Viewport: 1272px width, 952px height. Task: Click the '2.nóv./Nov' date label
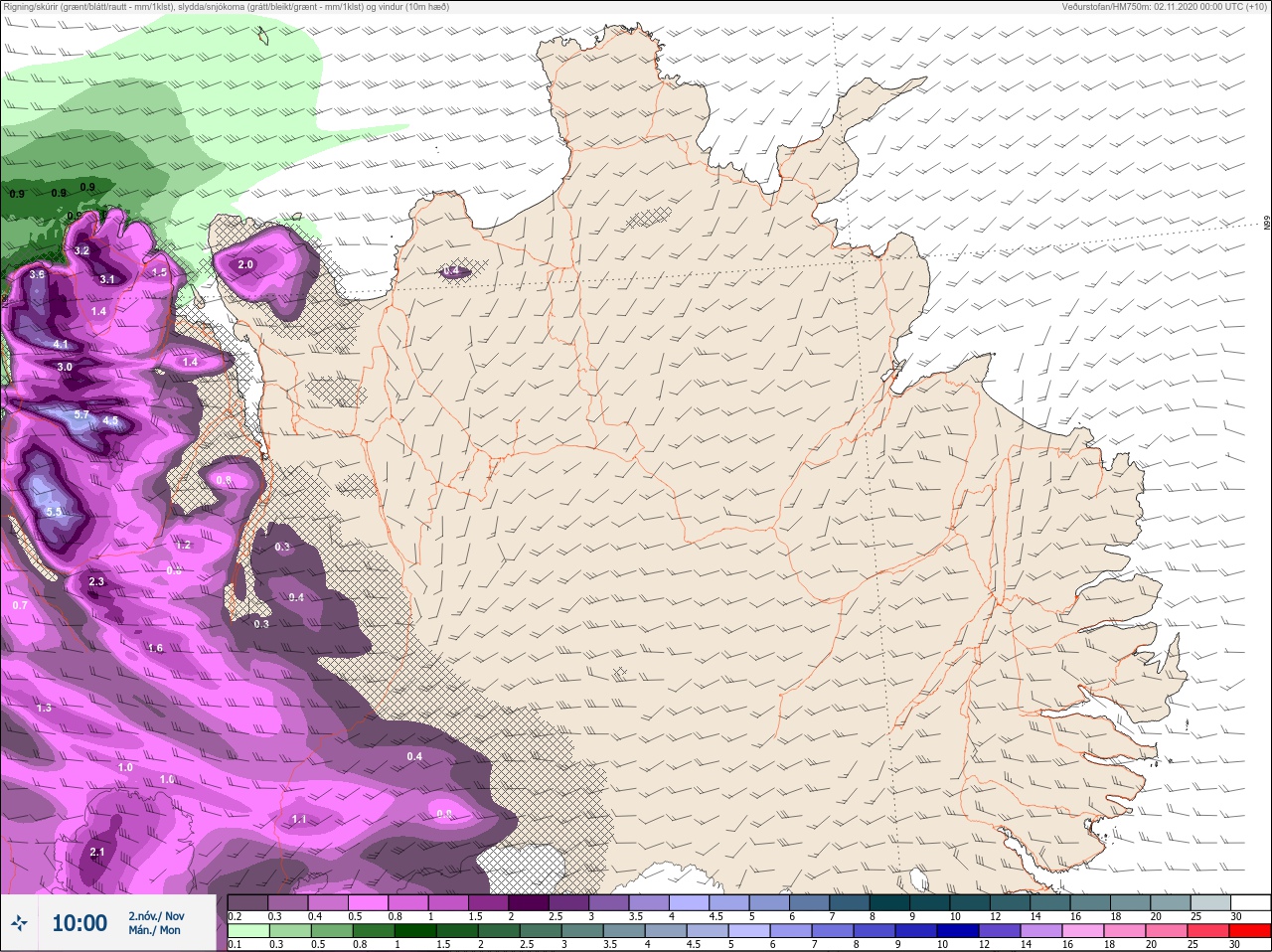coord(156,916)
